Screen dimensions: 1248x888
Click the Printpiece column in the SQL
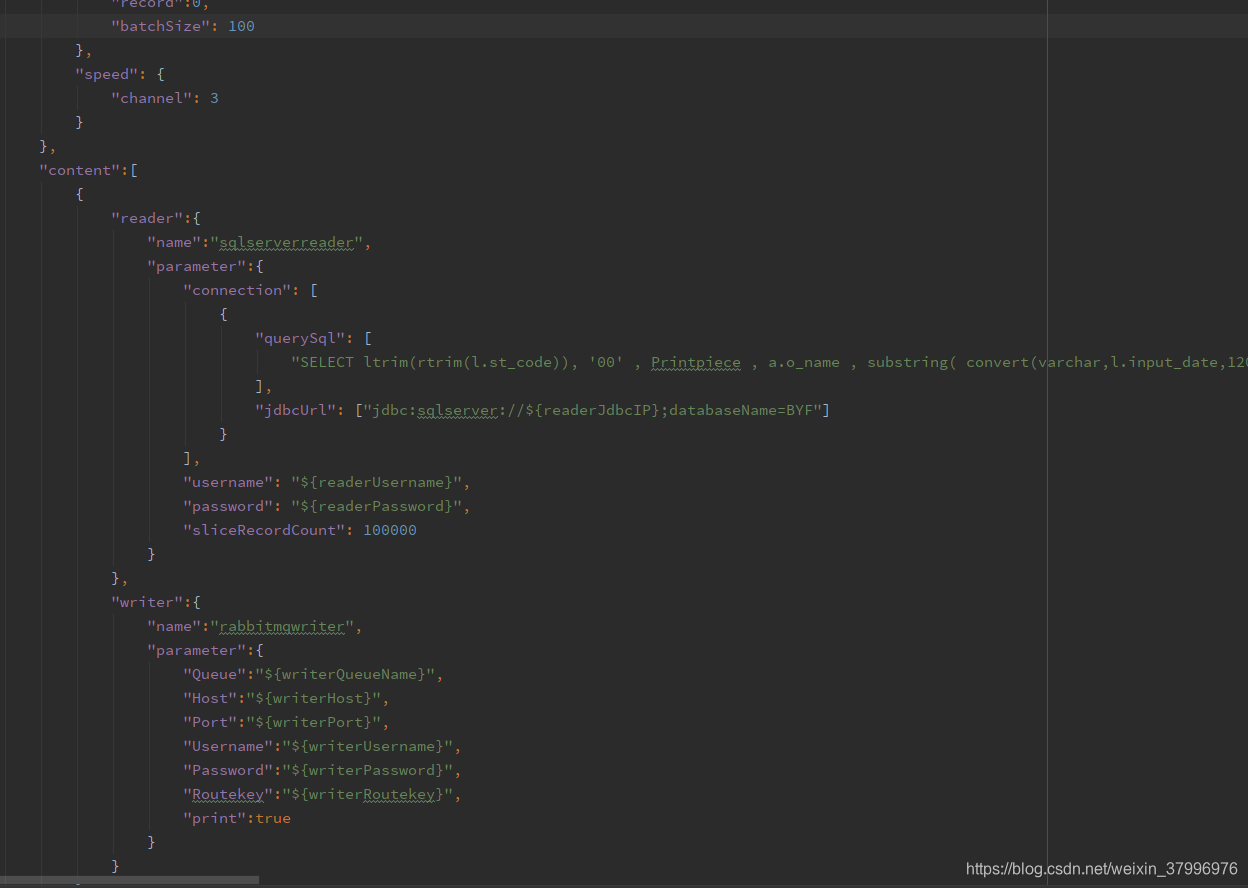pos(696,362)
